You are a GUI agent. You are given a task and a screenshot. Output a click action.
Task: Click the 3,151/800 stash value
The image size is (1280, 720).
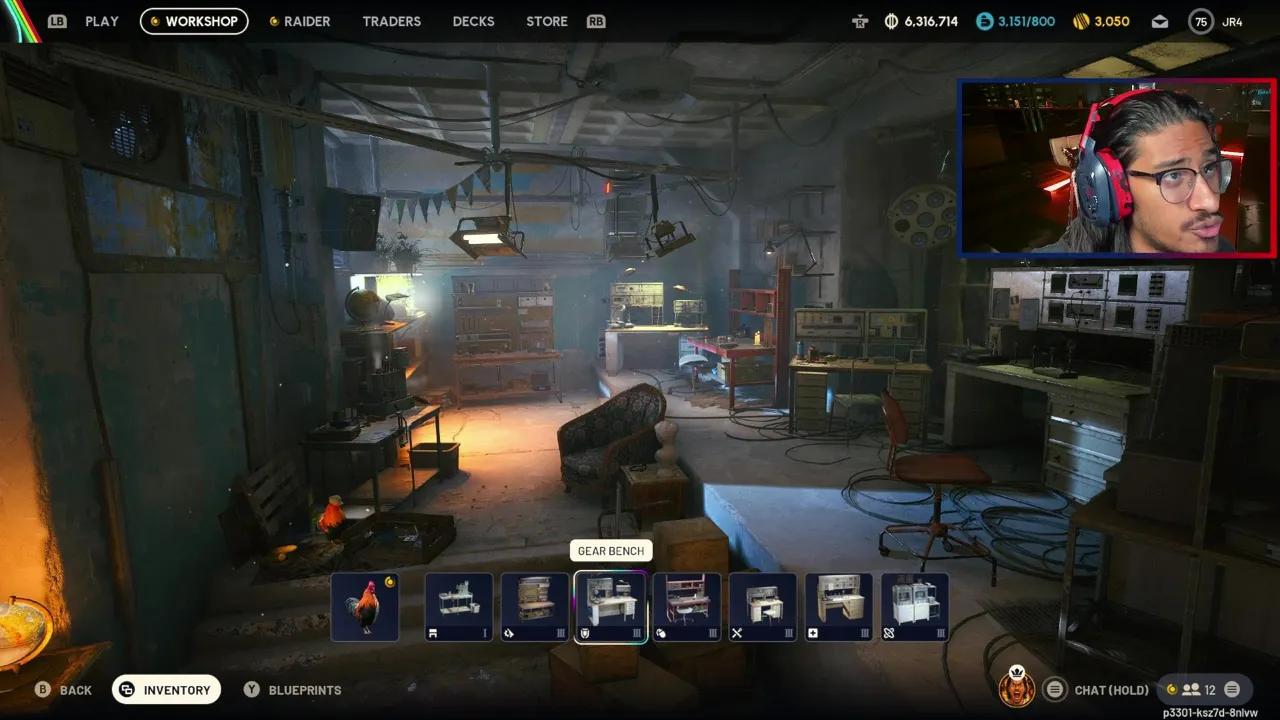click(1027, 21)
